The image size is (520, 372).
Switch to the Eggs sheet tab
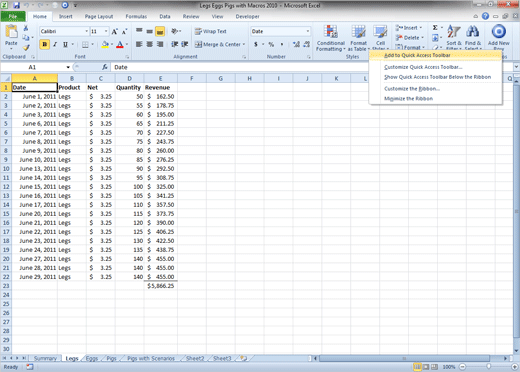[x=92, y=358]
